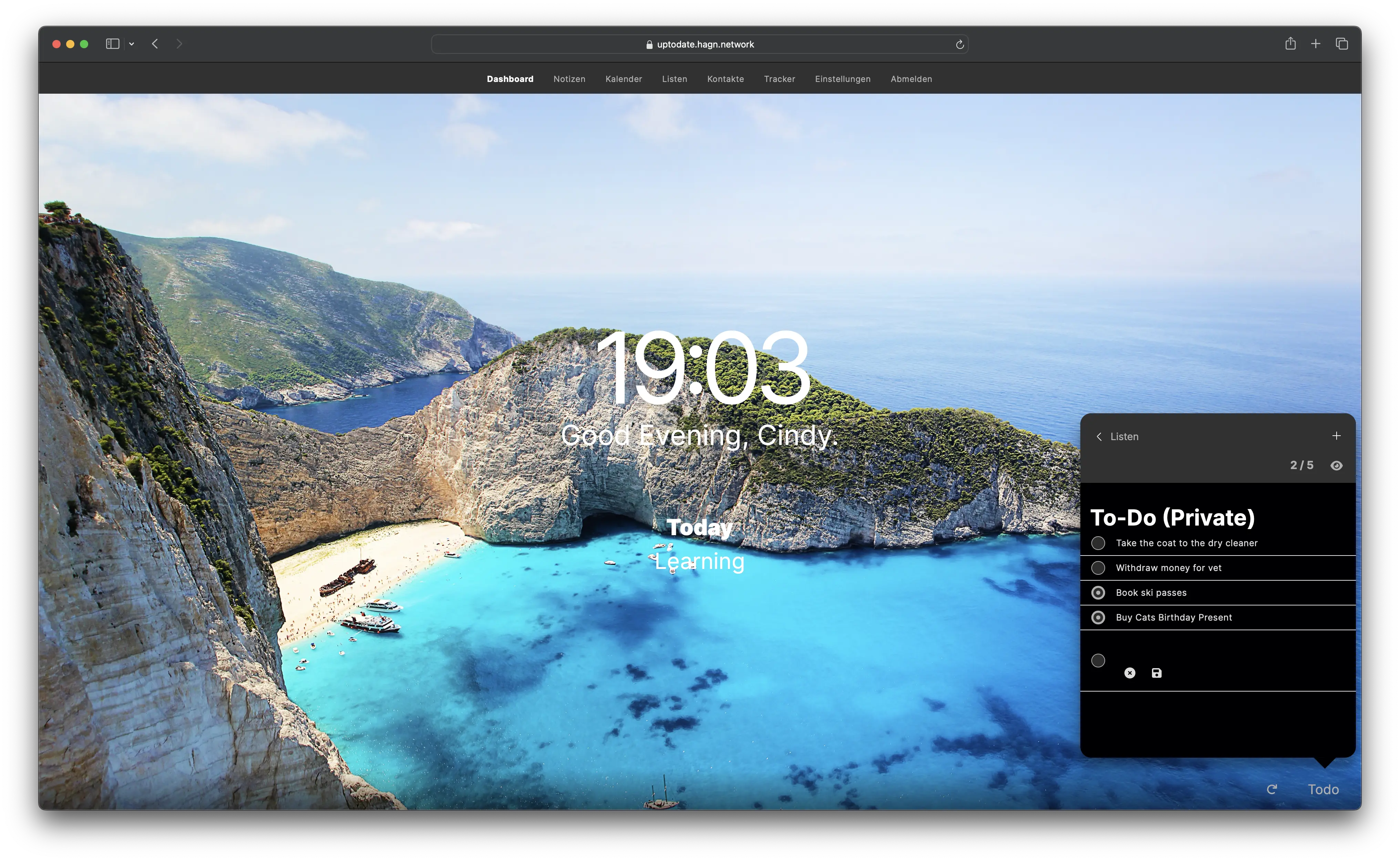The image size is (1400, 861).
Task: Collapse the Todo widget at bottom right
Action: tap(1322, 789)
